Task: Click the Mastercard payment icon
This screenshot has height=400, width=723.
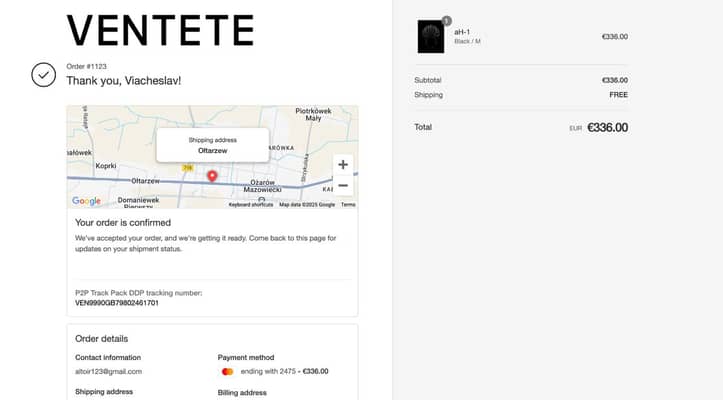Action: tap(228, 371)
